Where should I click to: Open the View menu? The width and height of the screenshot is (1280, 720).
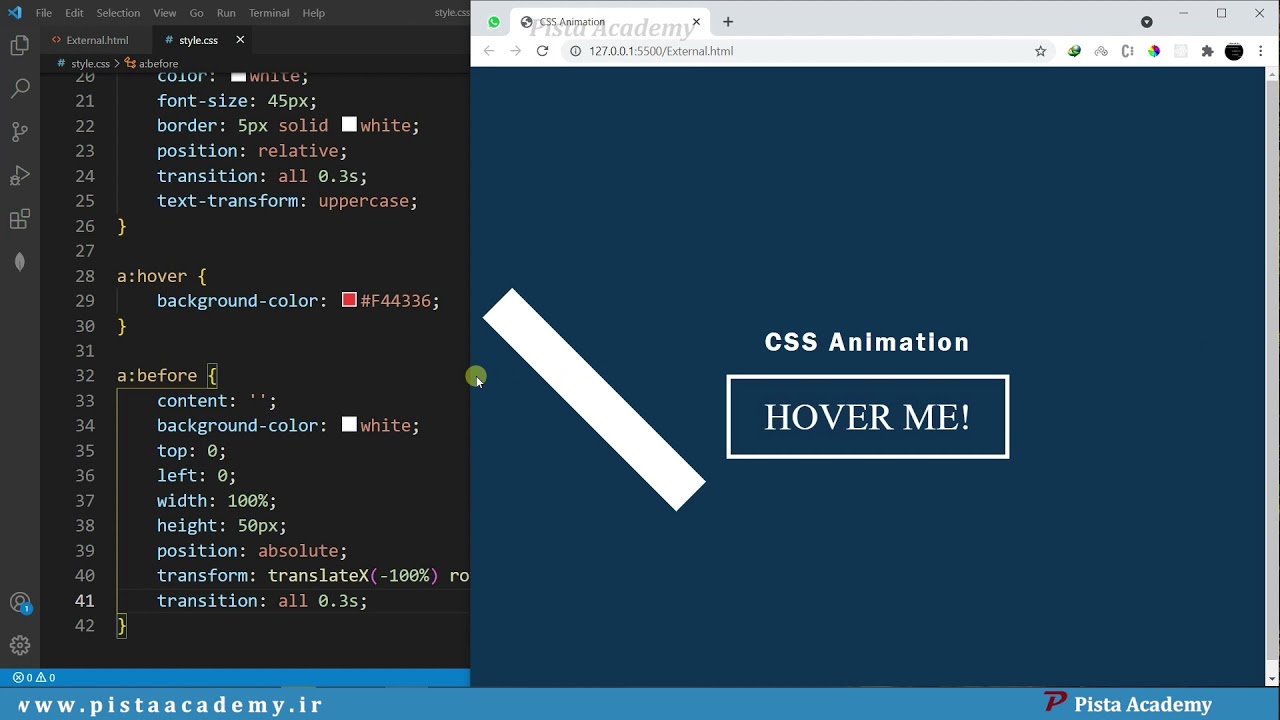pos(165,13)
